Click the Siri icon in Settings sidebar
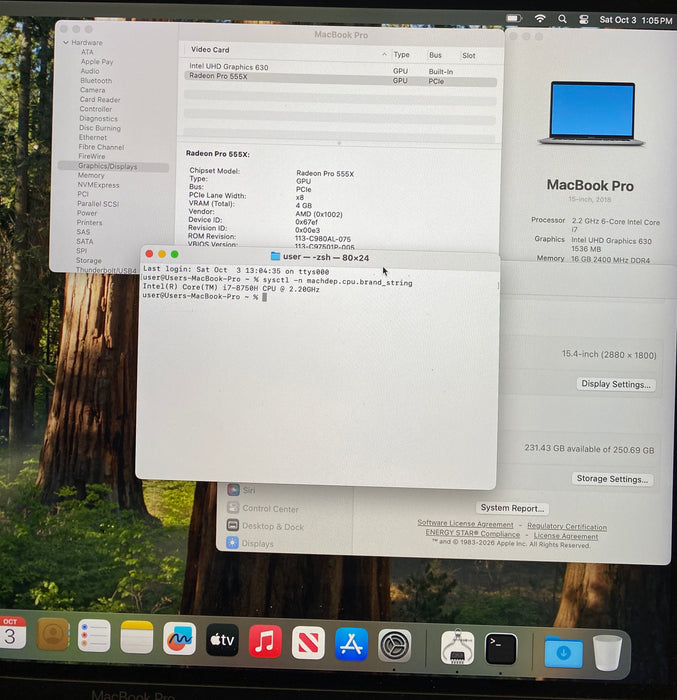 [234, 490]
